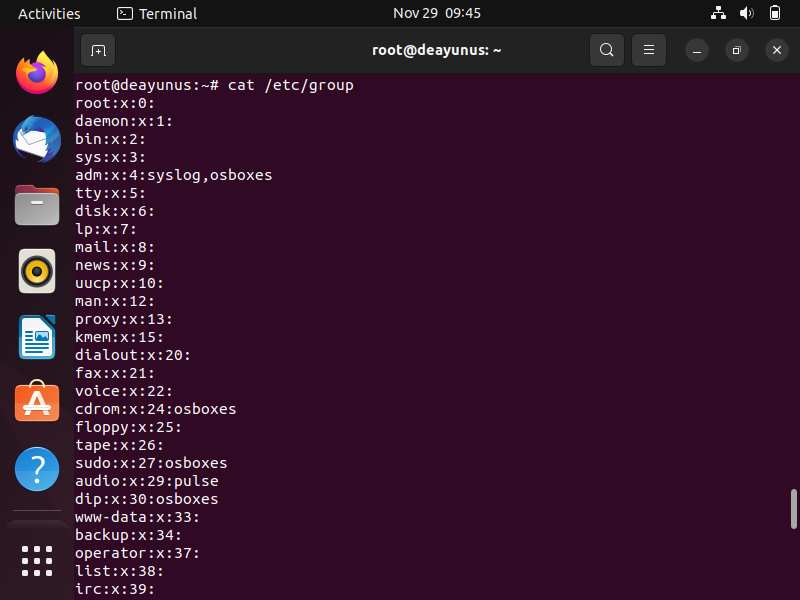Open Thunderbird mail from dock
The image size is (800, 600).
tap(37, 139)
